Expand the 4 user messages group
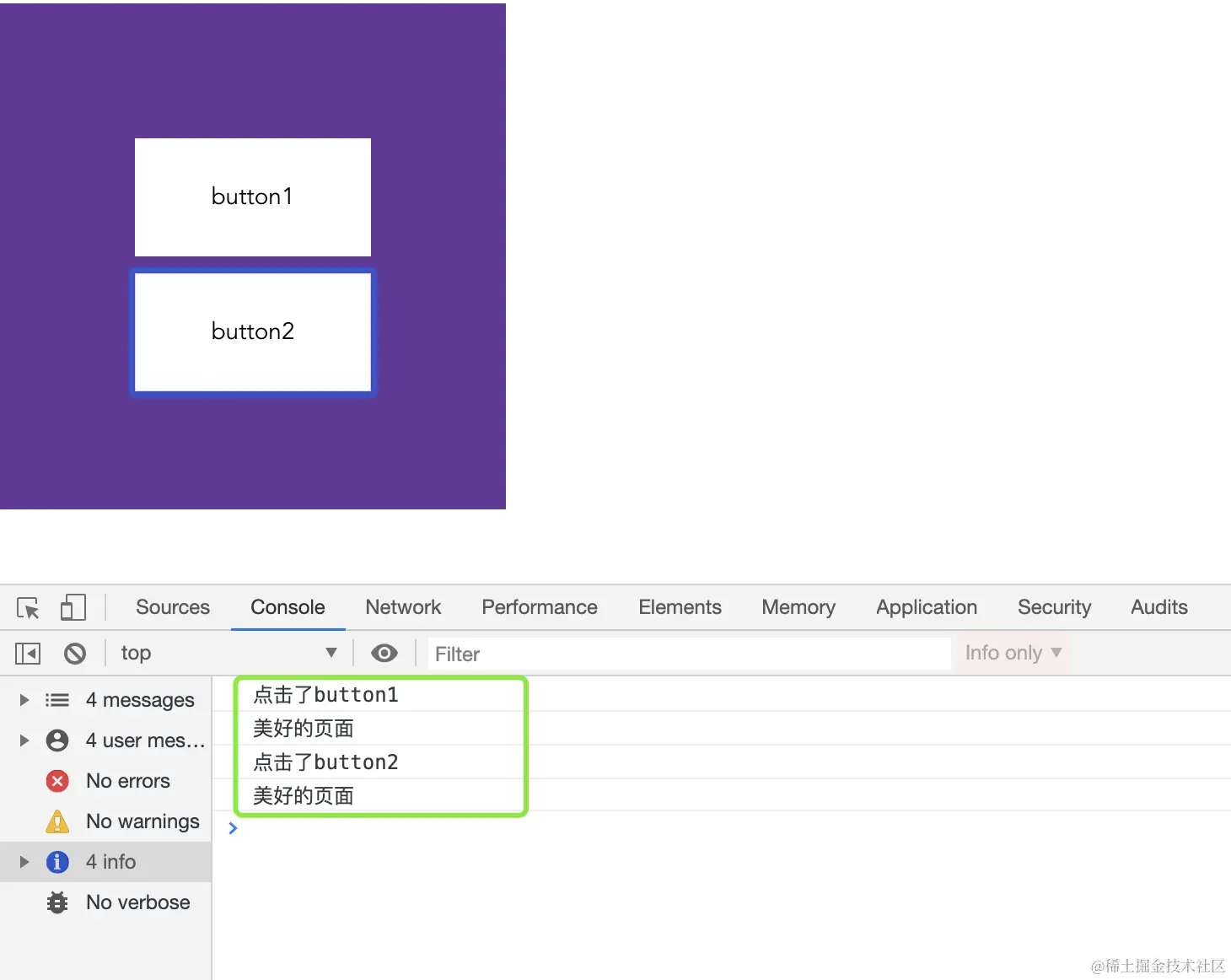The image size is (1231, 980). 24,740
